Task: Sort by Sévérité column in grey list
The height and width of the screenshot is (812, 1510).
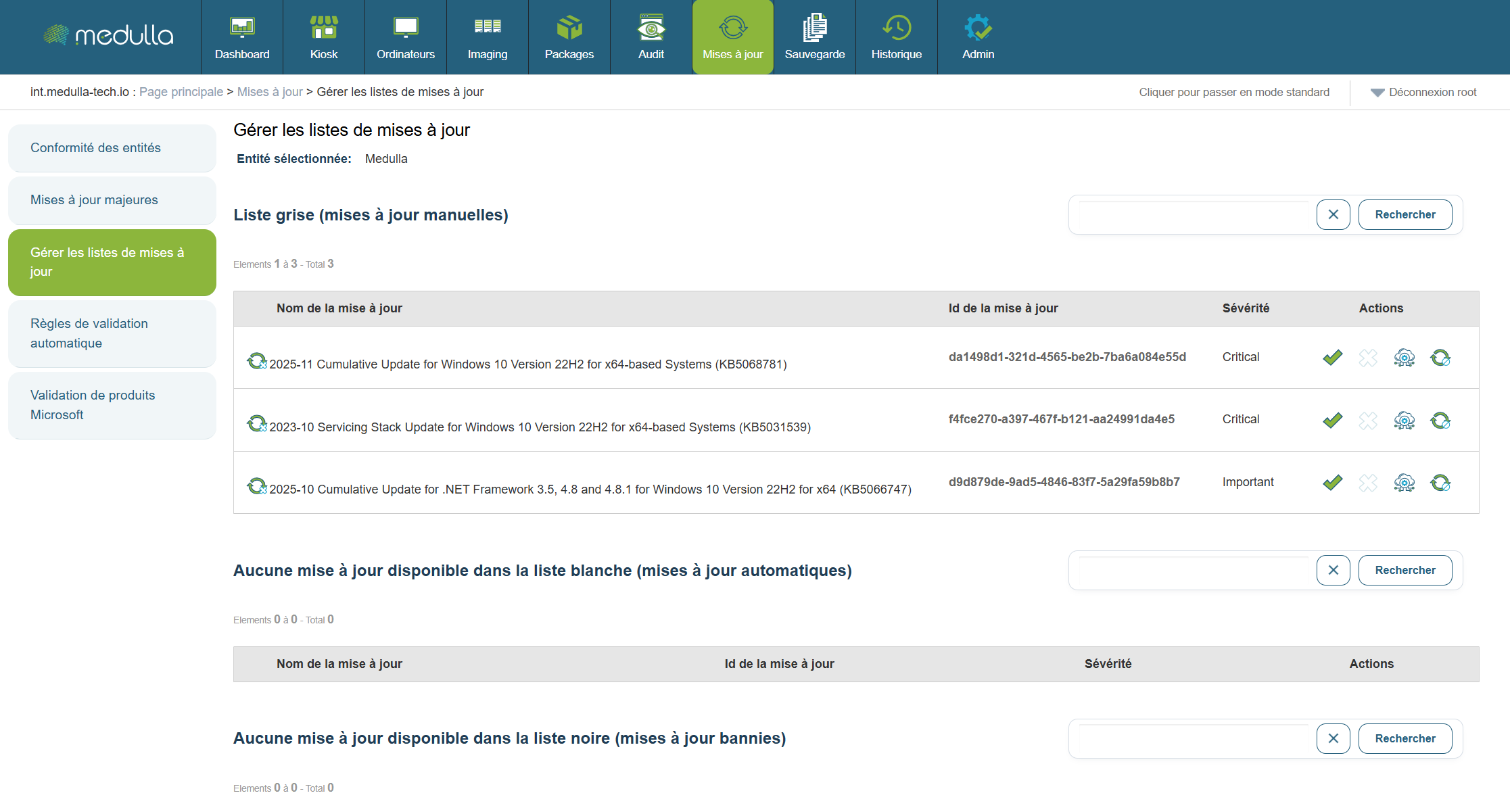Action: (x=1245, y=308)
